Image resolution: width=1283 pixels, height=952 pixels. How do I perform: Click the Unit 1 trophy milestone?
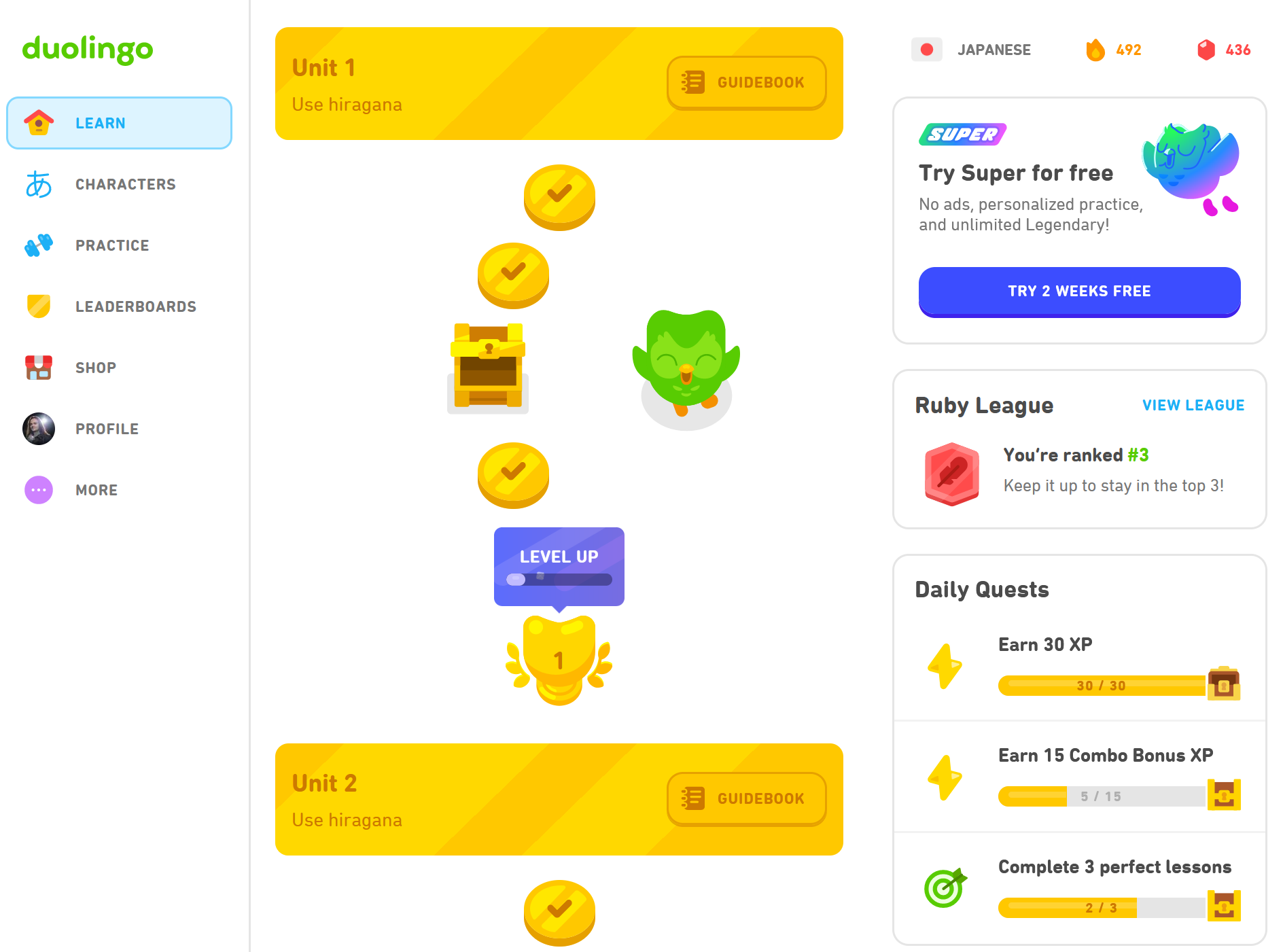(559, 656)
